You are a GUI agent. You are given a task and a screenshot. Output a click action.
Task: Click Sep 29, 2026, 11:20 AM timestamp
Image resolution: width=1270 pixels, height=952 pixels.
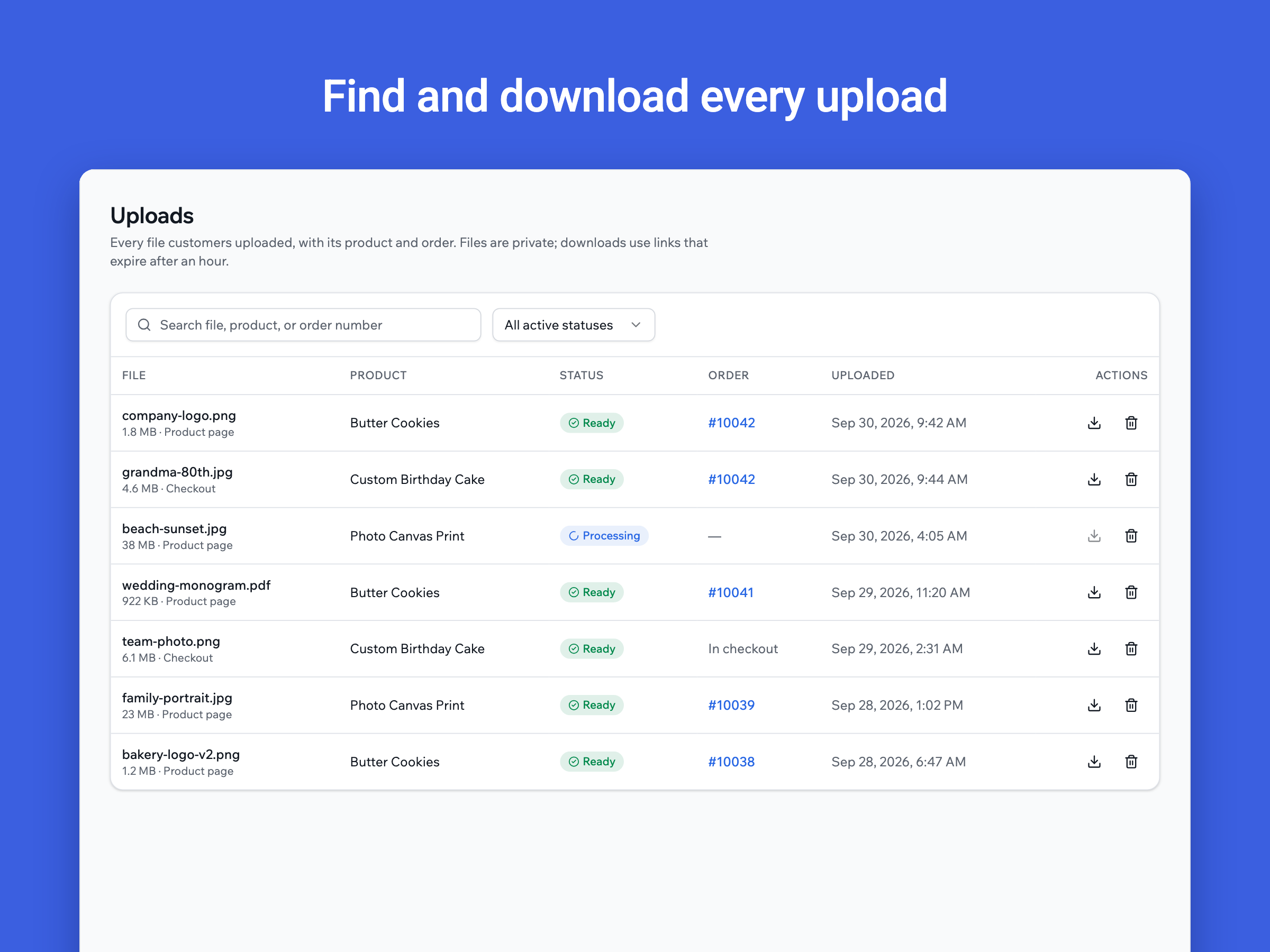click(900, 592)
